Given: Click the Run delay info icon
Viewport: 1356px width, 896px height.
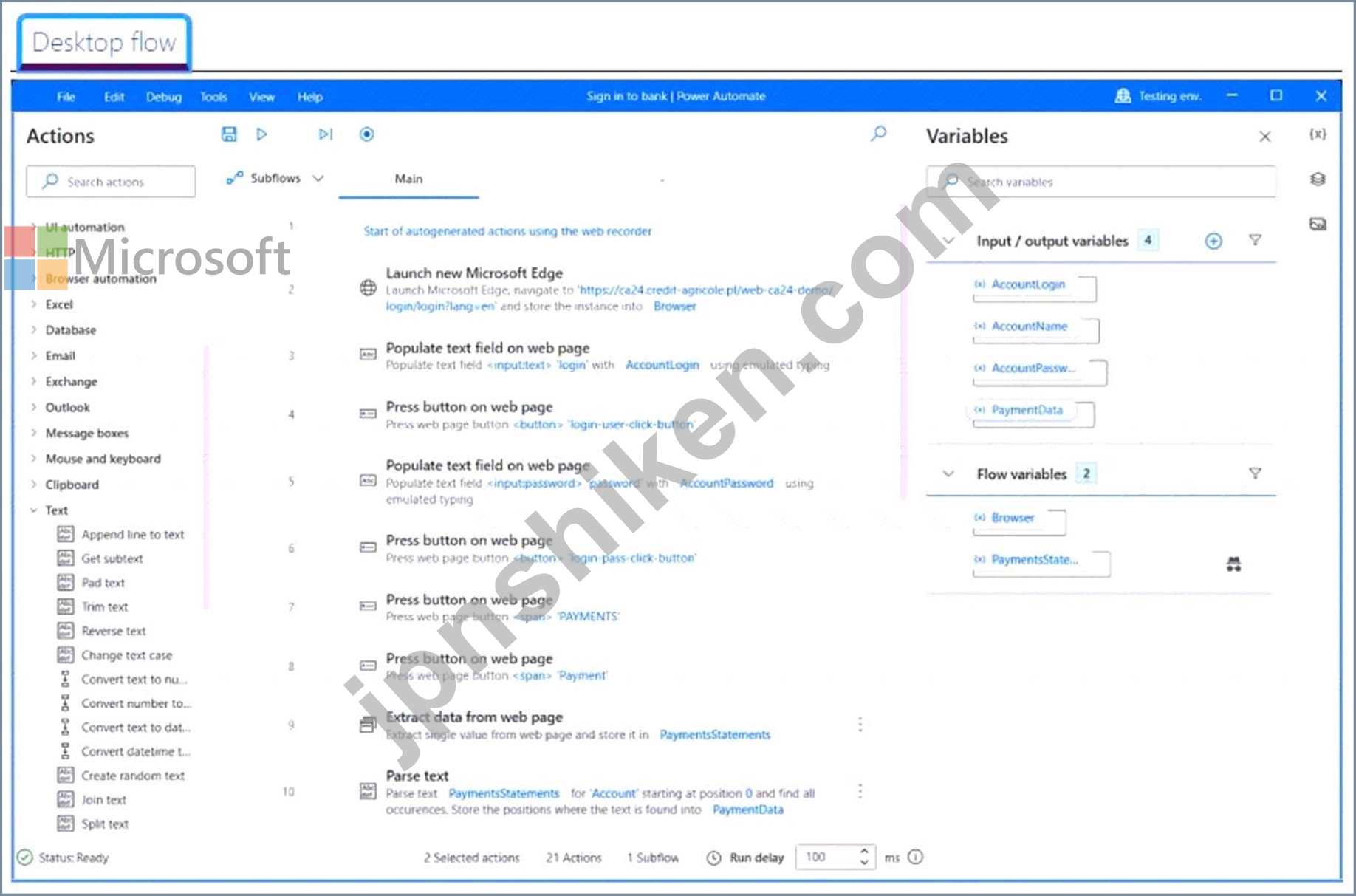Looking at the screenshot, I should (915, 857).
